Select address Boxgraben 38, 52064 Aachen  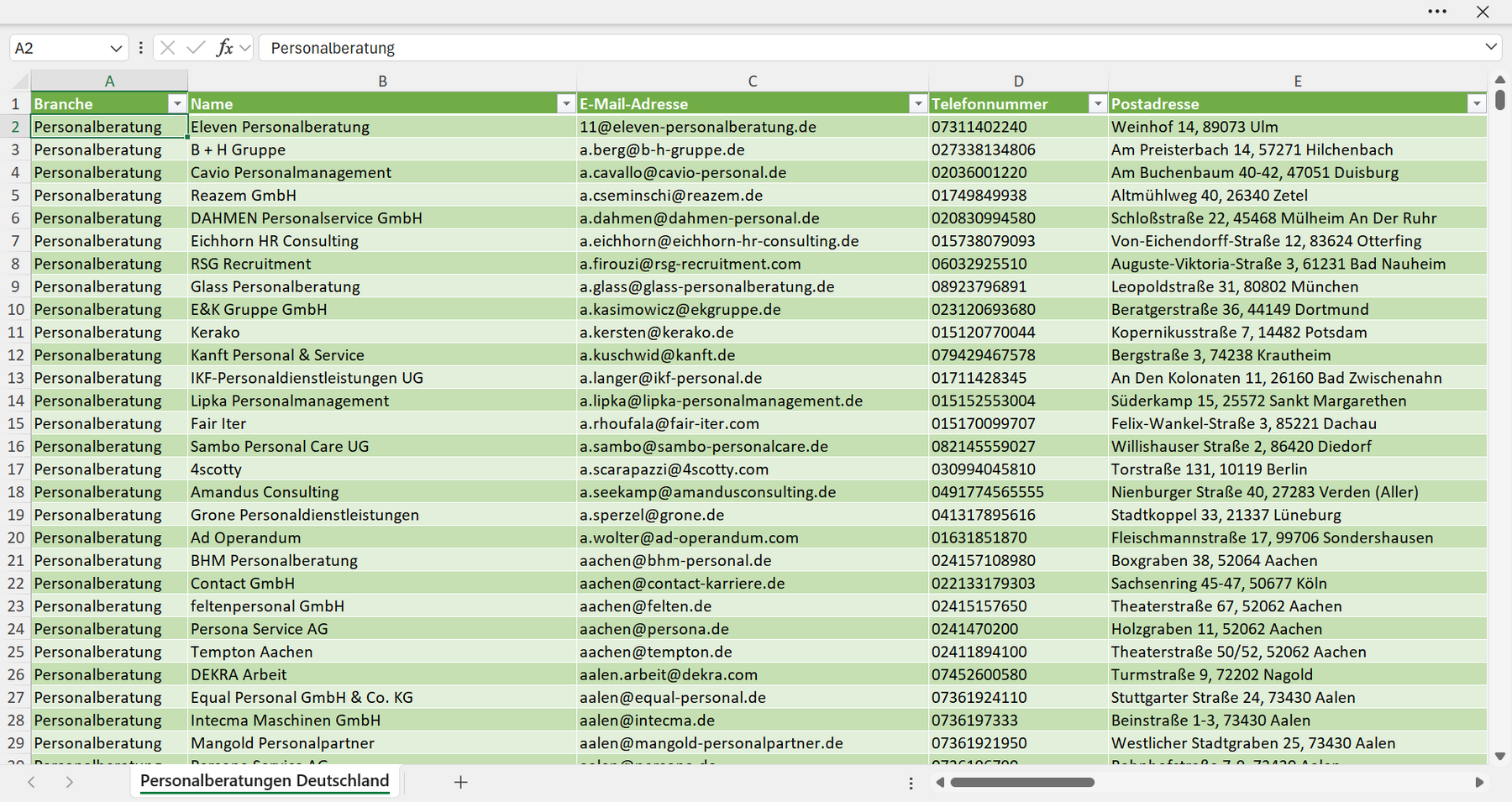pos(1298,560)
